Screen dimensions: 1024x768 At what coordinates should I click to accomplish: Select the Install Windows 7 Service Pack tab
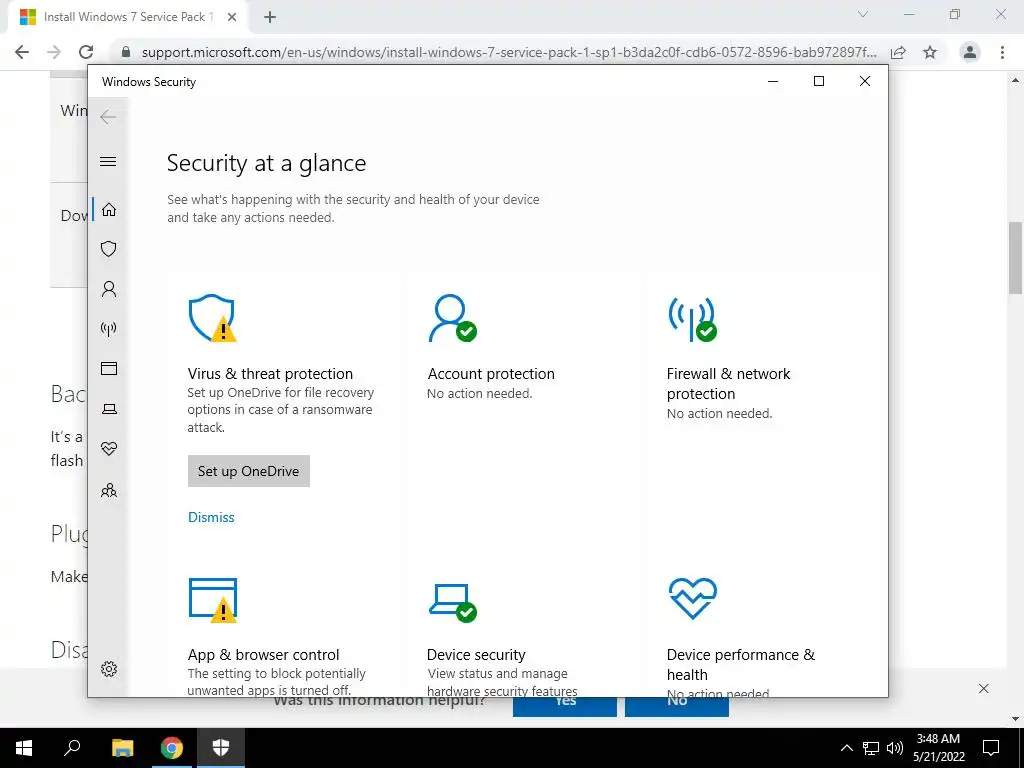(127, 17)
